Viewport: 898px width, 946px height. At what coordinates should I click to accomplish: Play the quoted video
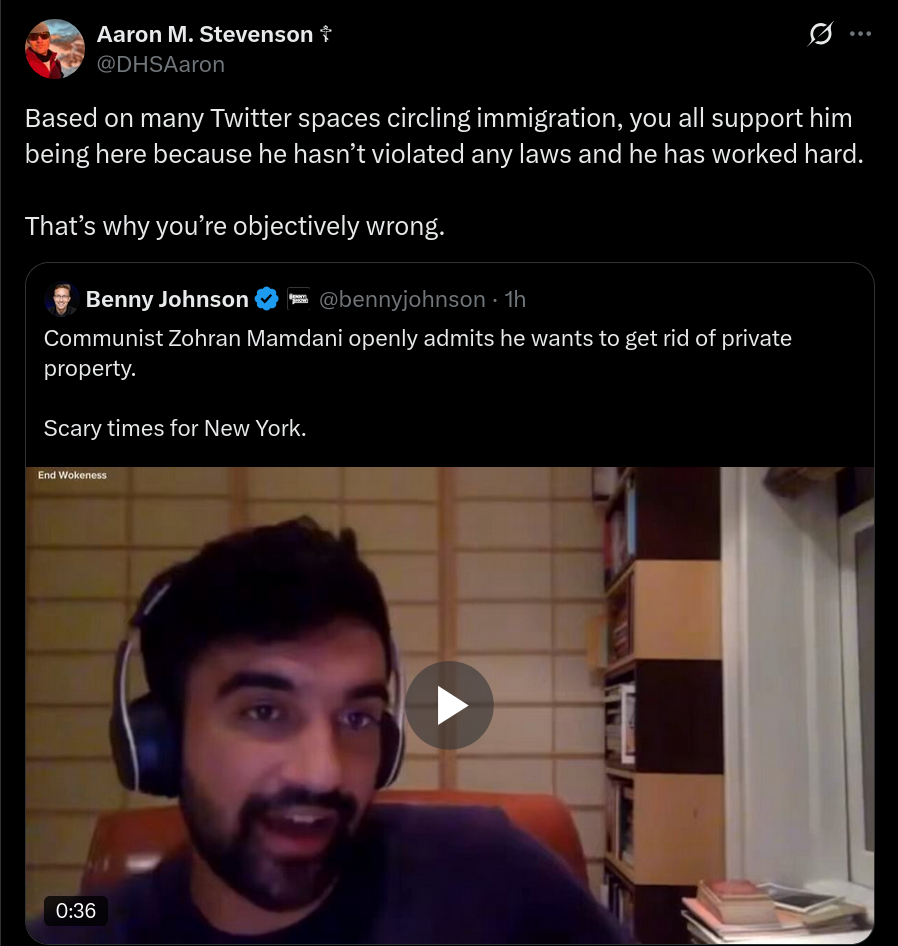tap(449, 705)
